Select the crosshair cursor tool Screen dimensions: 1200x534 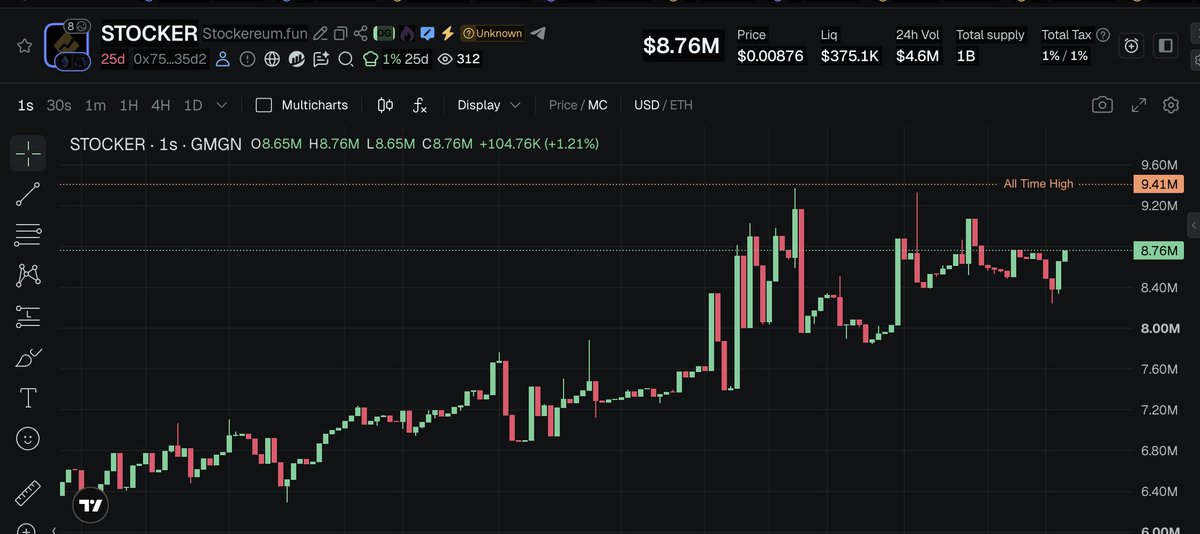pos(28,153)
